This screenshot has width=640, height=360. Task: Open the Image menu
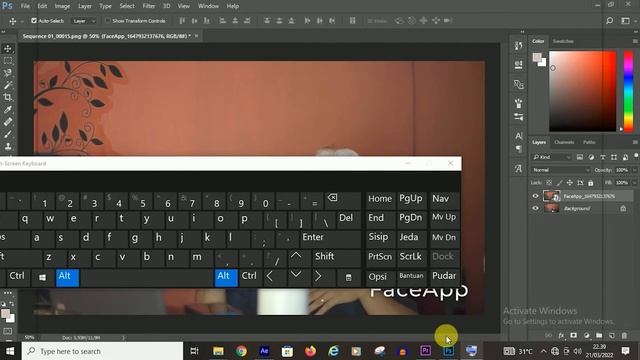click(62, 6)
